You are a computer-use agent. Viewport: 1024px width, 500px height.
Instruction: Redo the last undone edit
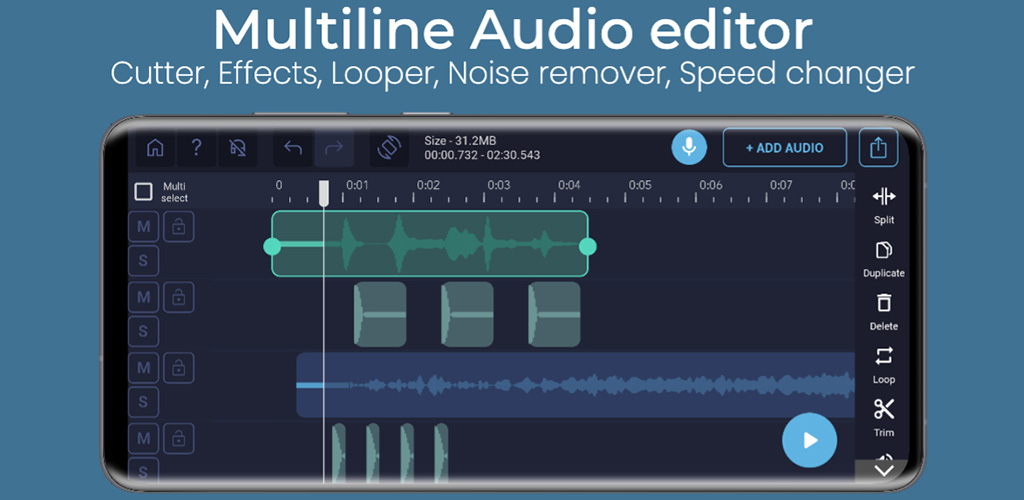pos(334,148)
